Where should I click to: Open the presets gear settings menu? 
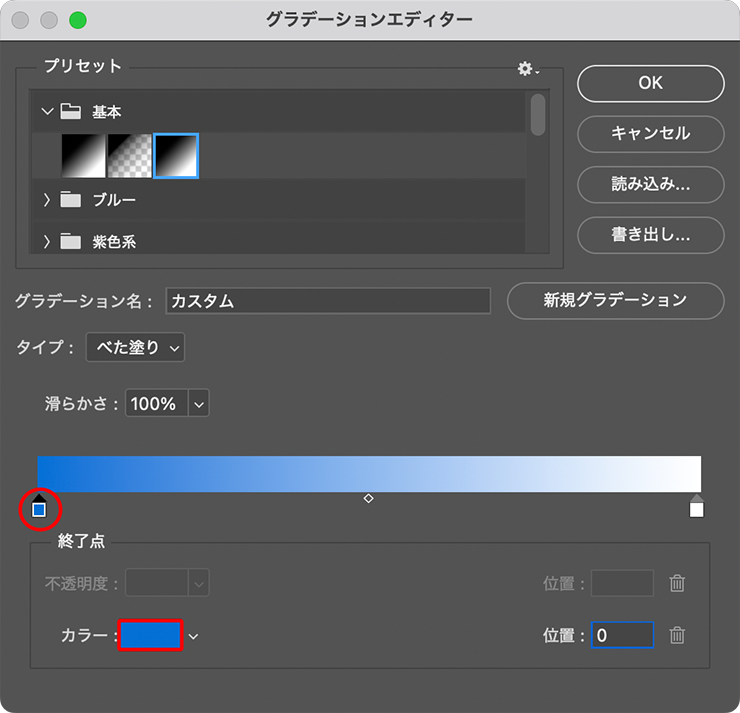click(526, 69)
